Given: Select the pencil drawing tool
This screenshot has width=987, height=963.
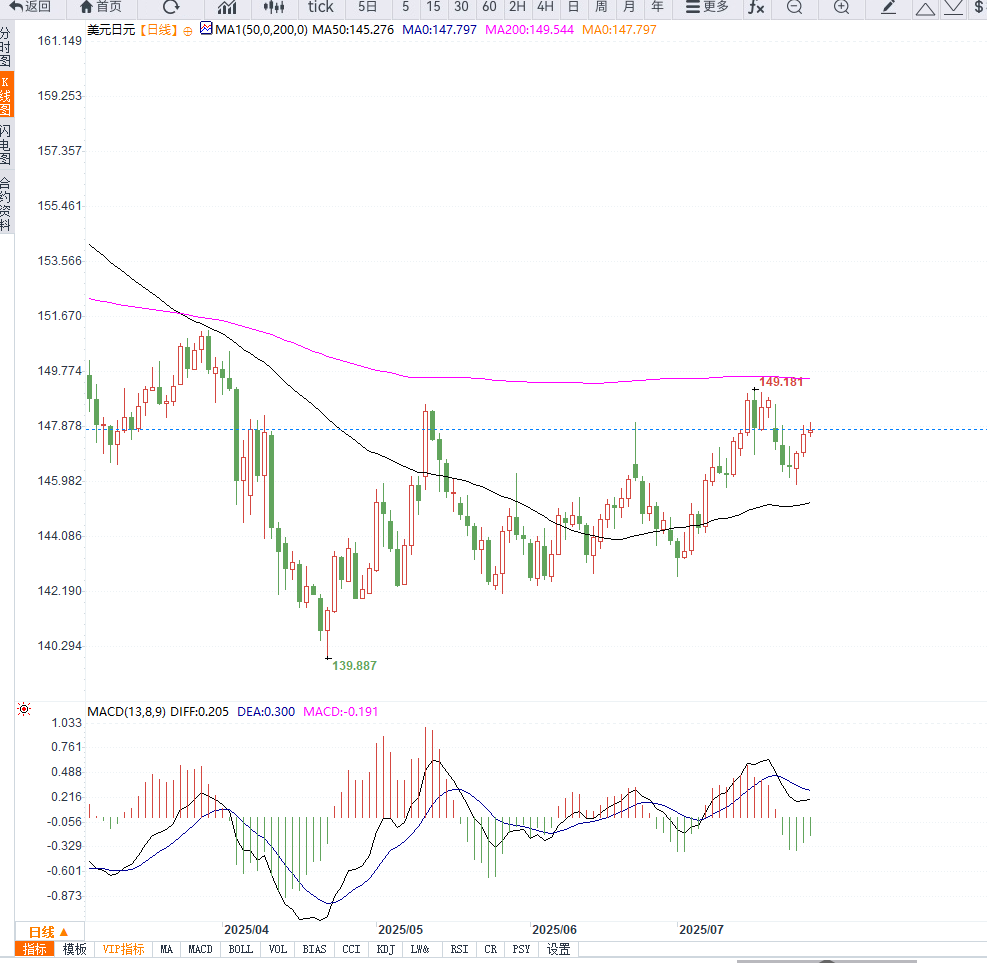Looking at the screenshot, I should (x=888, y=7).
